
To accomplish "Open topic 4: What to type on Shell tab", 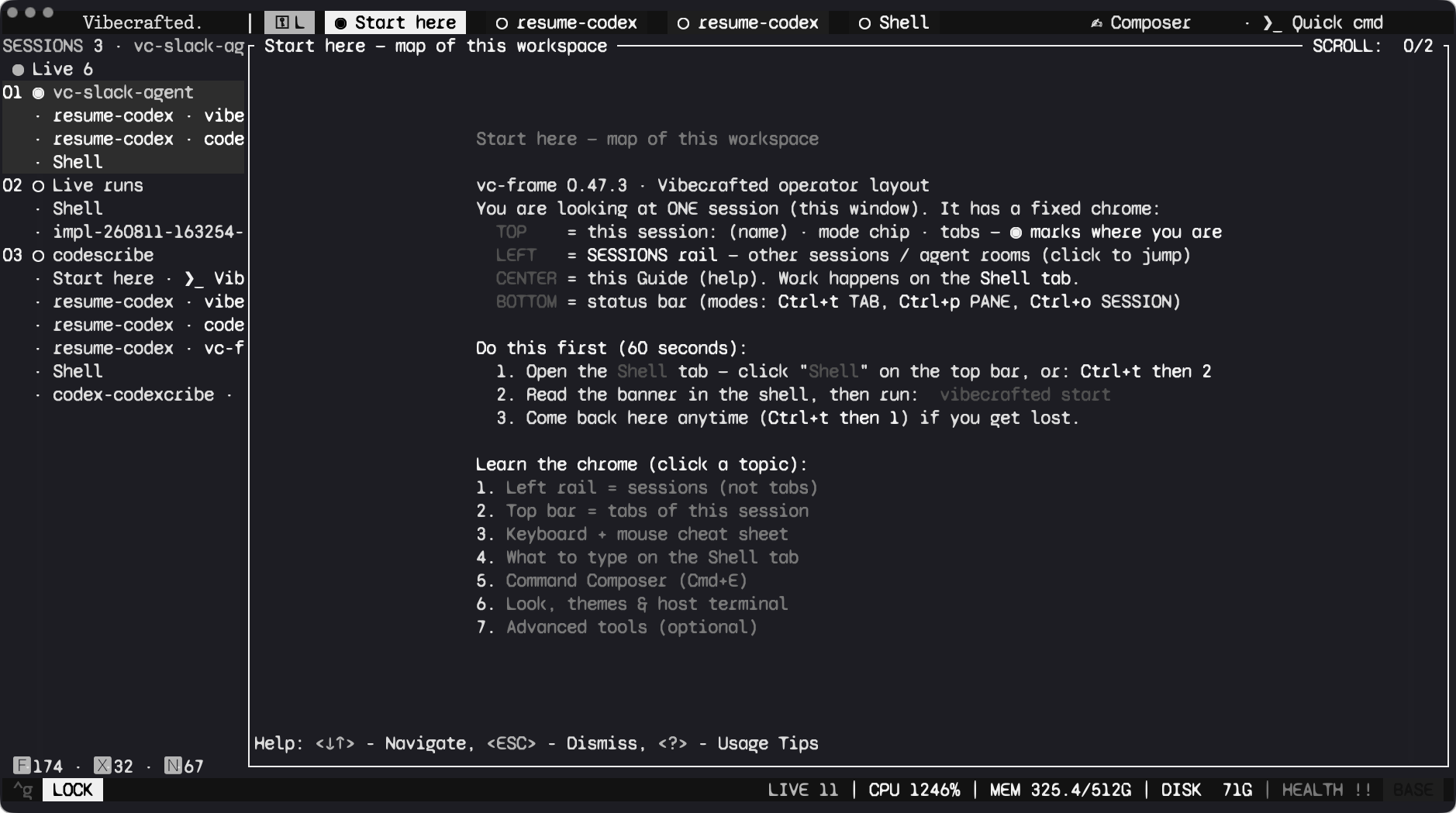I will click(652, 557).
